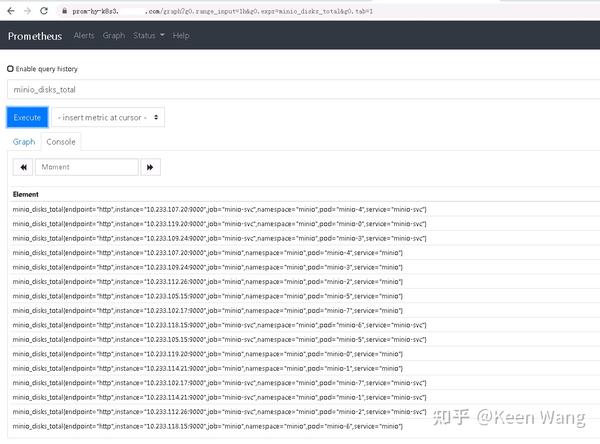This screenshot has height=444, width=600.
Task: Open insert metric at cursor dropdown
Action: tap(108, 118)
